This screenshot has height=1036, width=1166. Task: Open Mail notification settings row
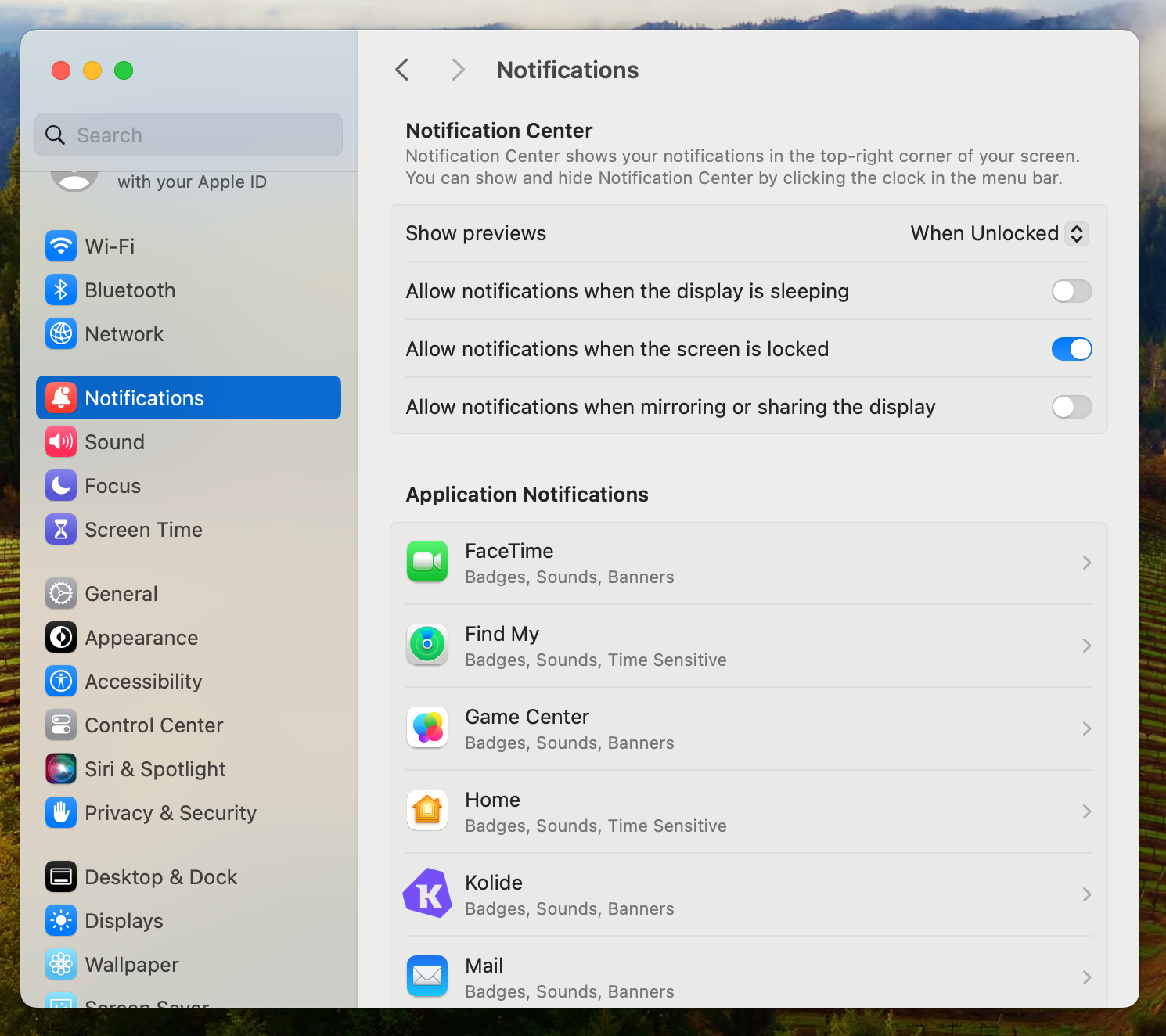coord(748,977)
